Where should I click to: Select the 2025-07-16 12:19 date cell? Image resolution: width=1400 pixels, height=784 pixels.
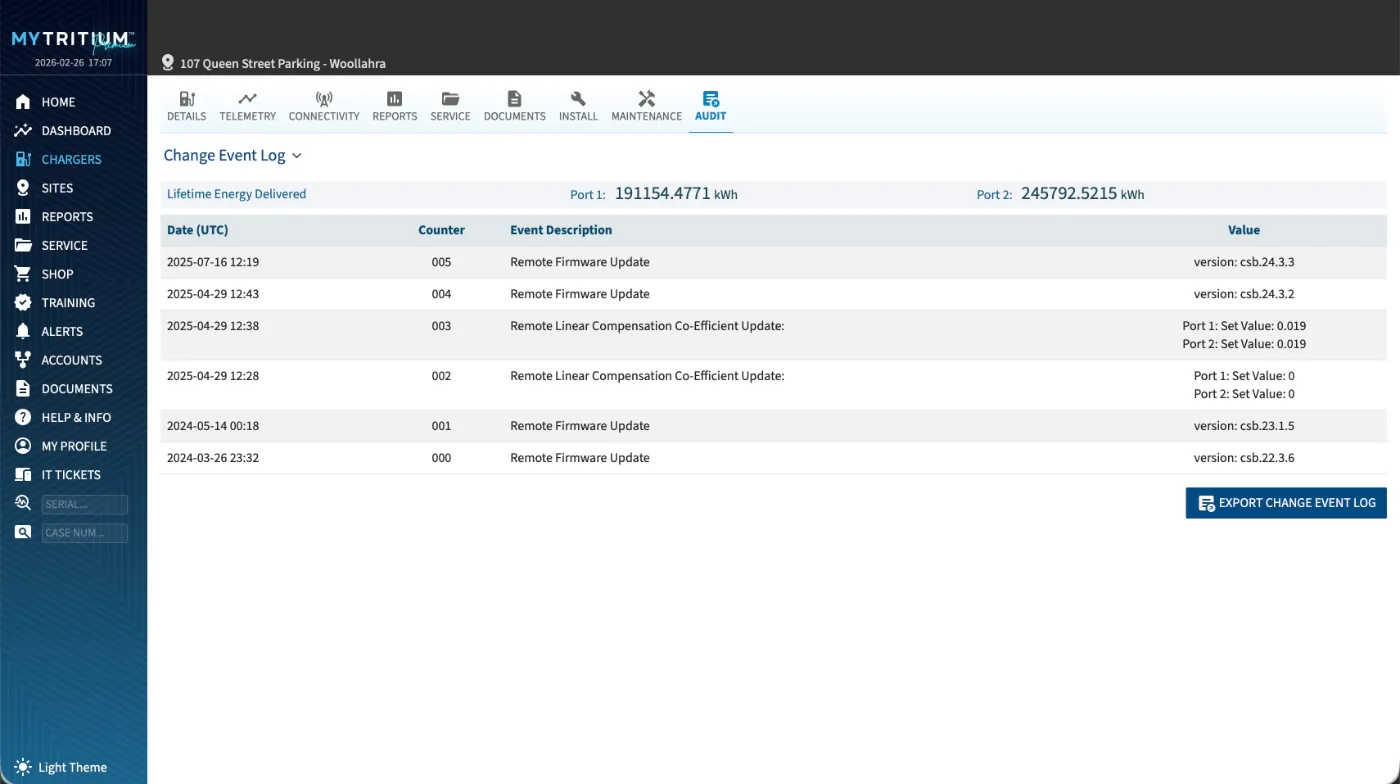click(x=213, y=262)
